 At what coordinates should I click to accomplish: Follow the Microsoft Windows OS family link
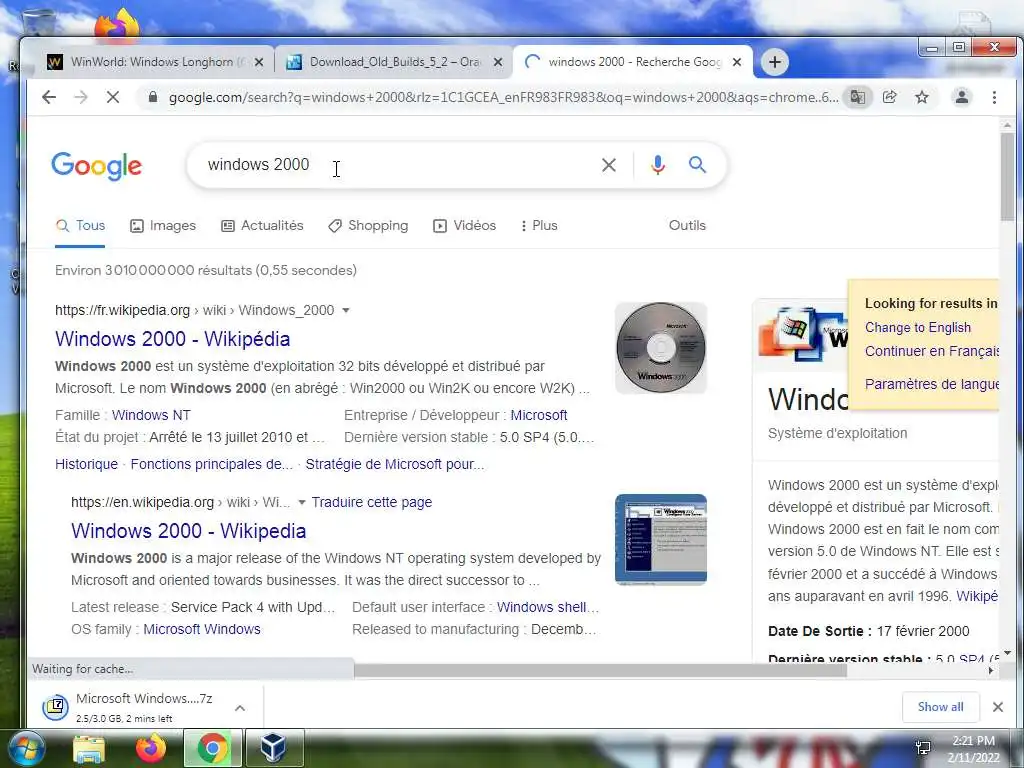coord(202,630)
